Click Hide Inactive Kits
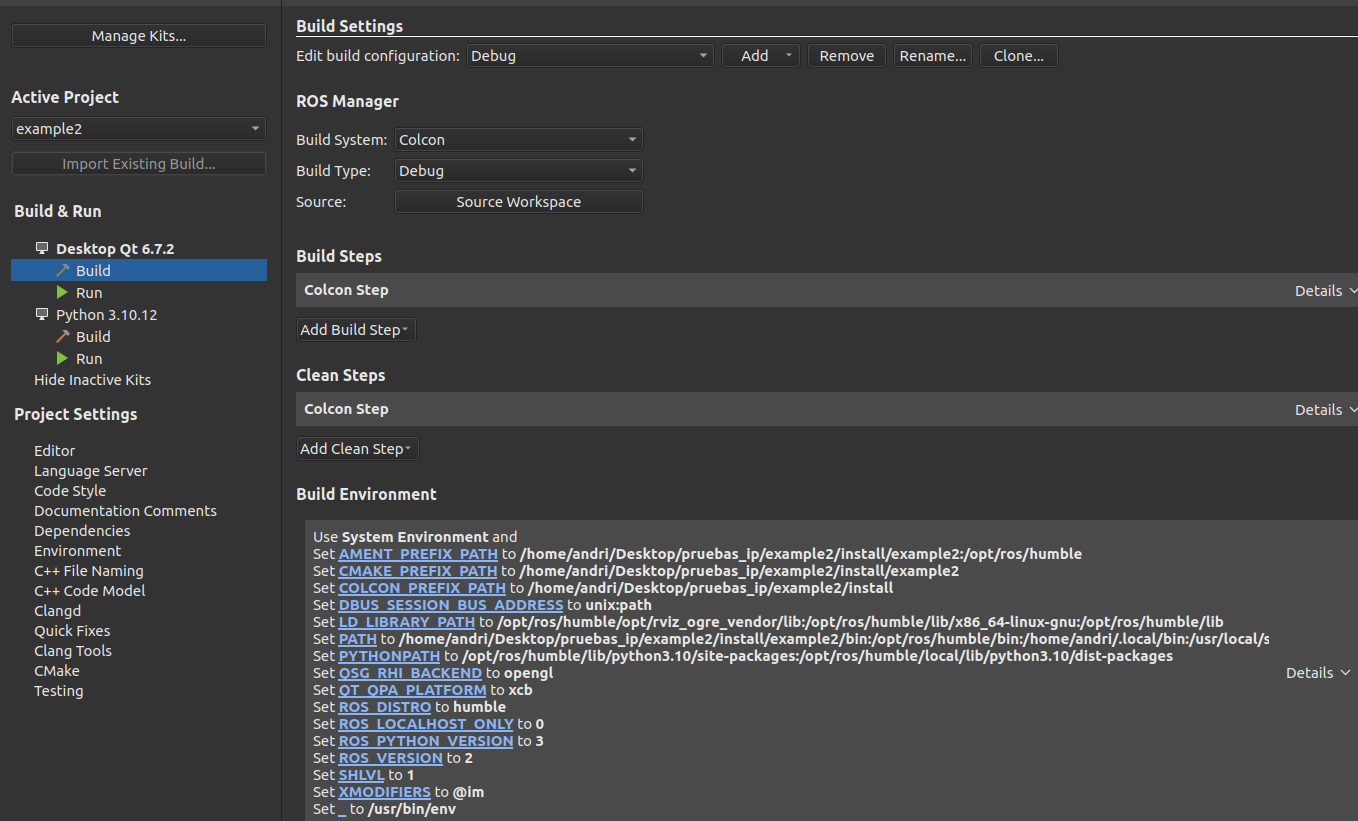The width and height of the screenshot is (1358, 821). [x=92, y=380]
